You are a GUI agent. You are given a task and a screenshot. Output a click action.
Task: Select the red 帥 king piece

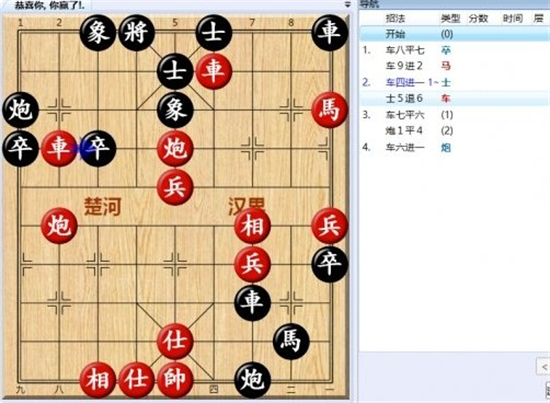coord(175,380)
